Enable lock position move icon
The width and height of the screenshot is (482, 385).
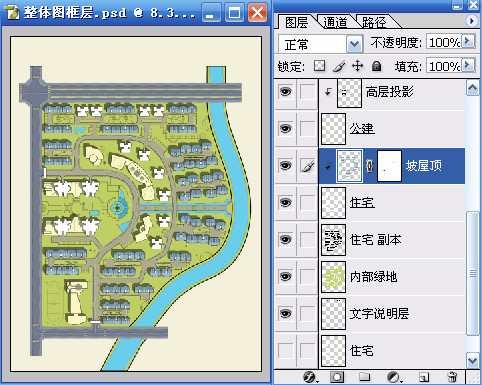(357, 66)
